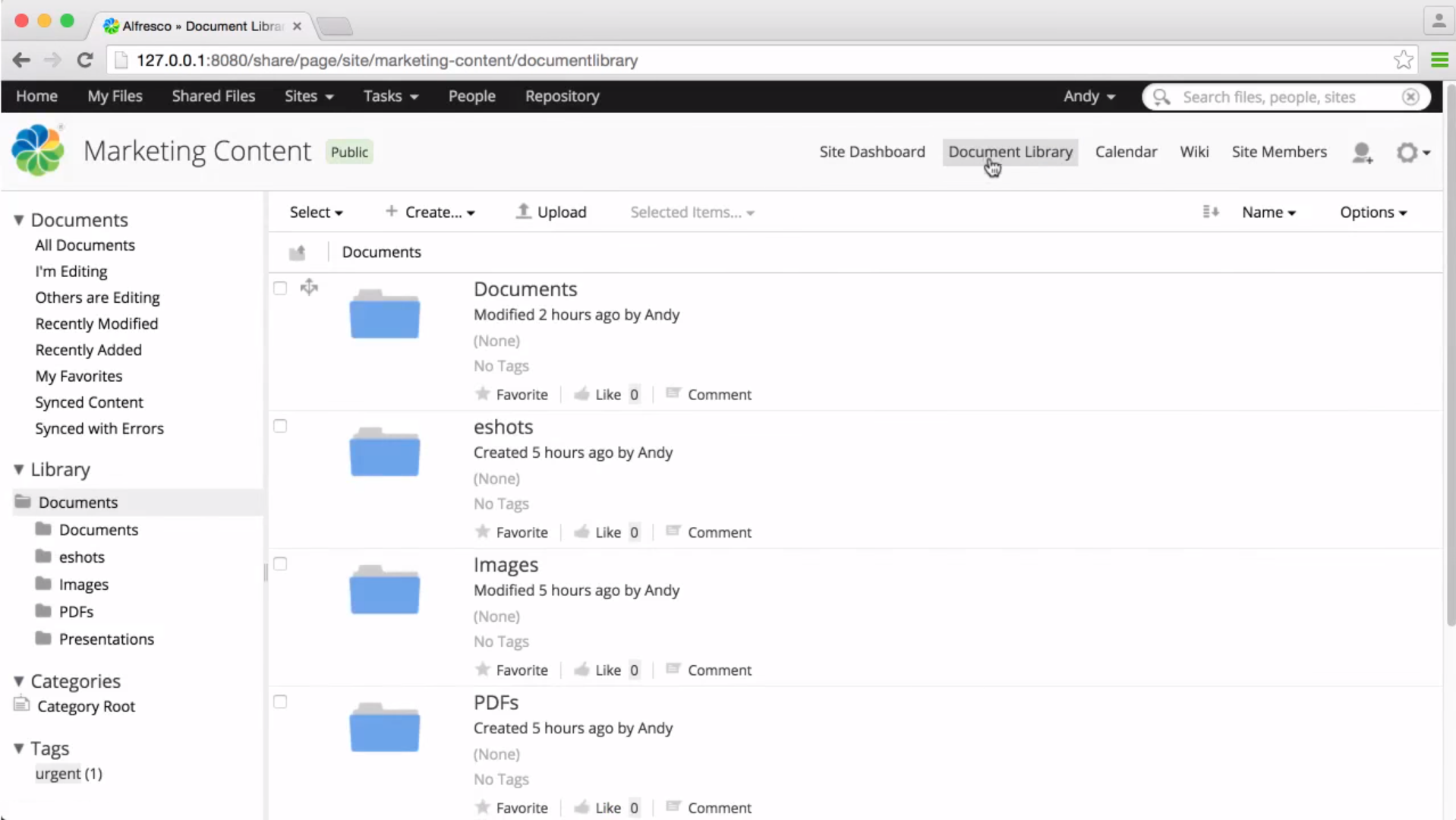Favorite the PDFs folder
This screenshot has width=1456, height=820.
click(x=511, y=808)
